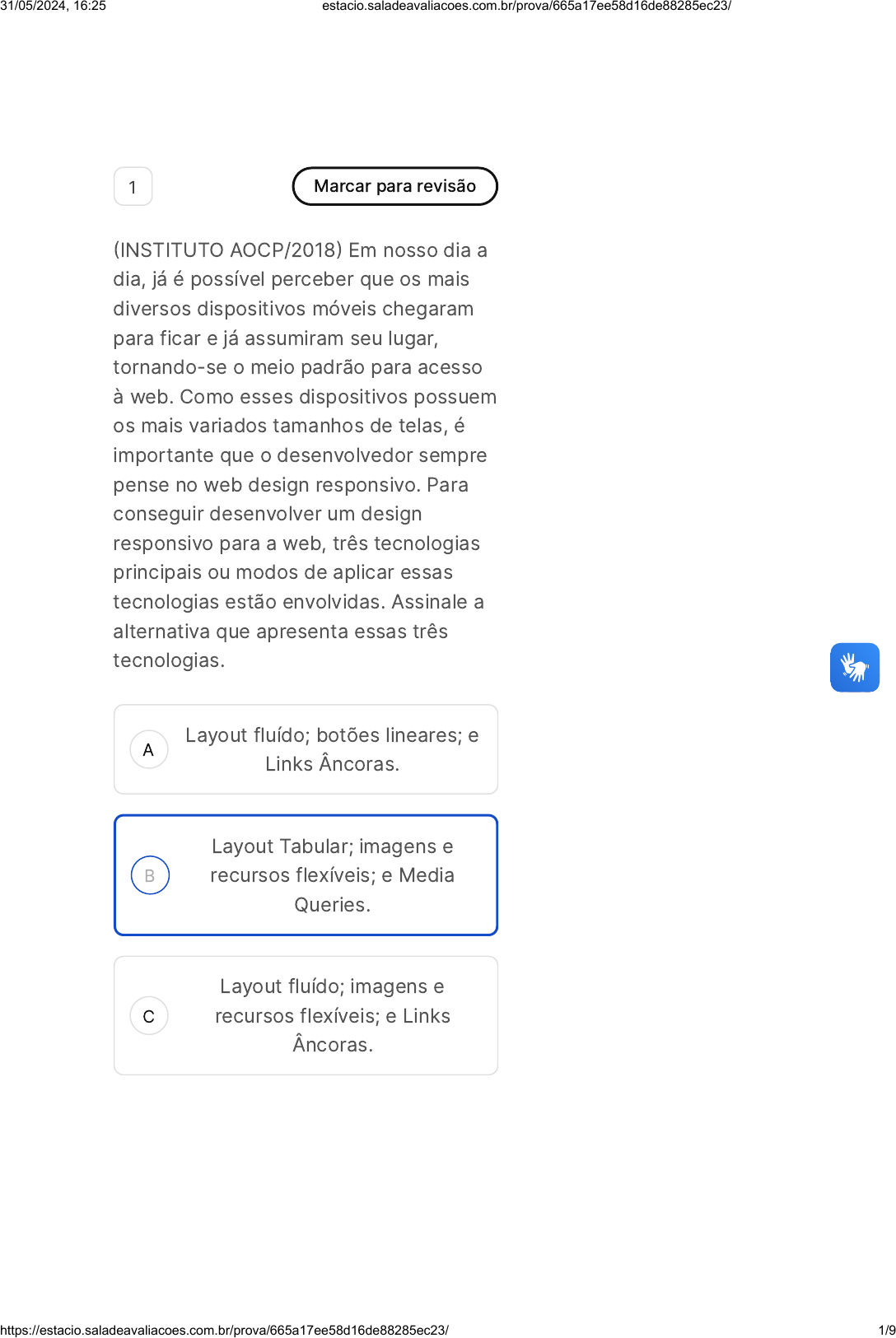Click the word 'Queries.' in option B

coord(332,905)
